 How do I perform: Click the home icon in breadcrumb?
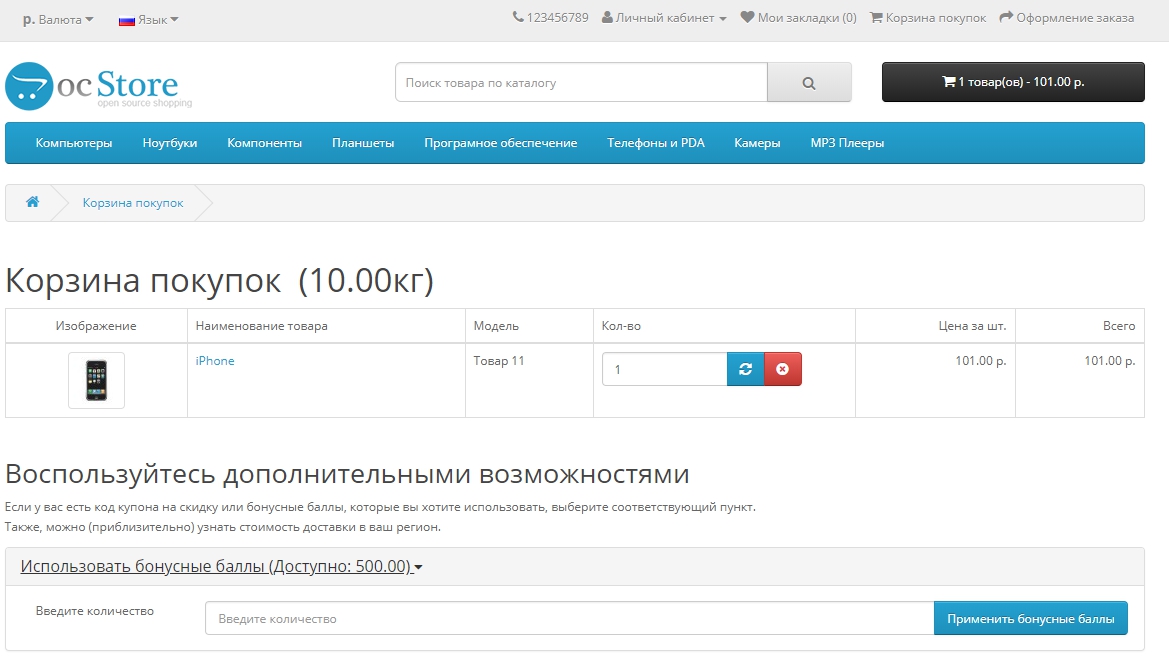coord(32,202)
